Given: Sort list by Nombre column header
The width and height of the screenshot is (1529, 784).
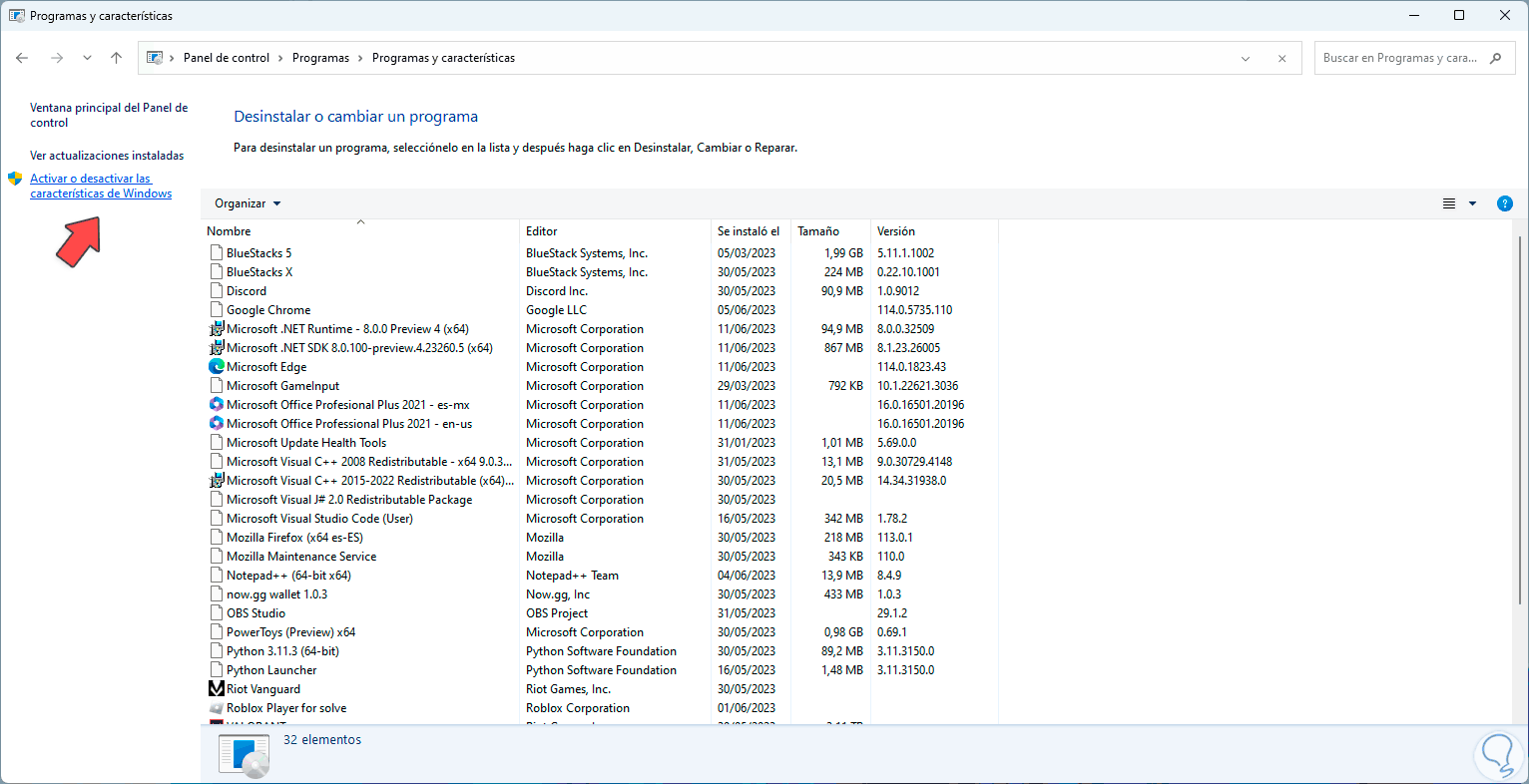Looking at the screenshot, I should pyautogui.click(x=230, y=231).
